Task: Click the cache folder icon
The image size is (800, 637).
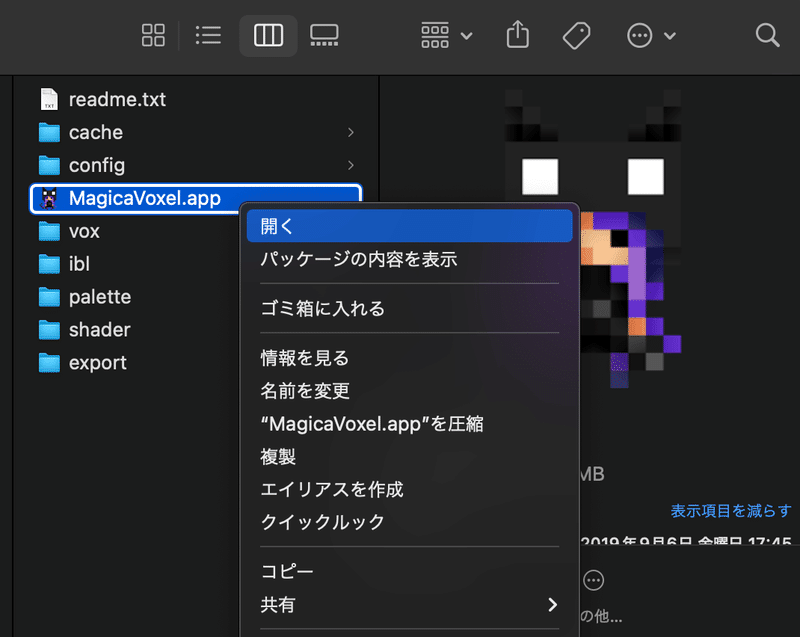Action: pos(49,133)
